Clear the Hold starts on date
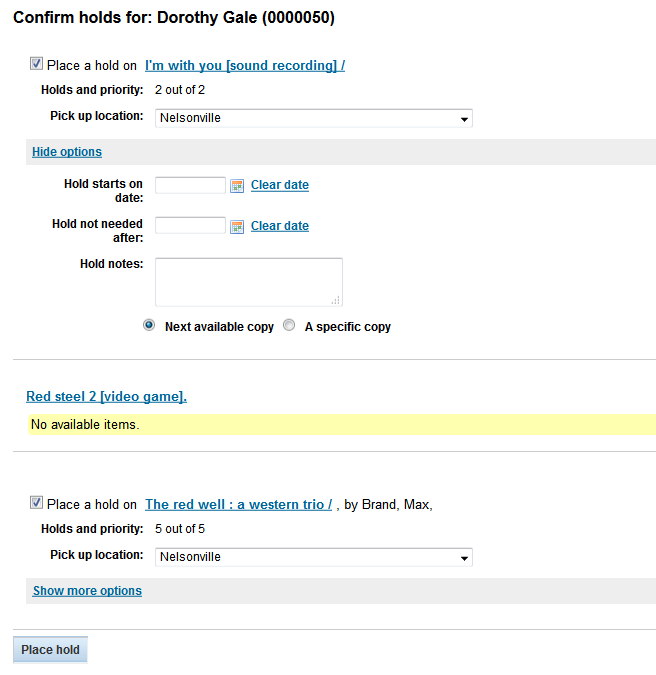This screenshot has width=656, height=675. (280, 185)
